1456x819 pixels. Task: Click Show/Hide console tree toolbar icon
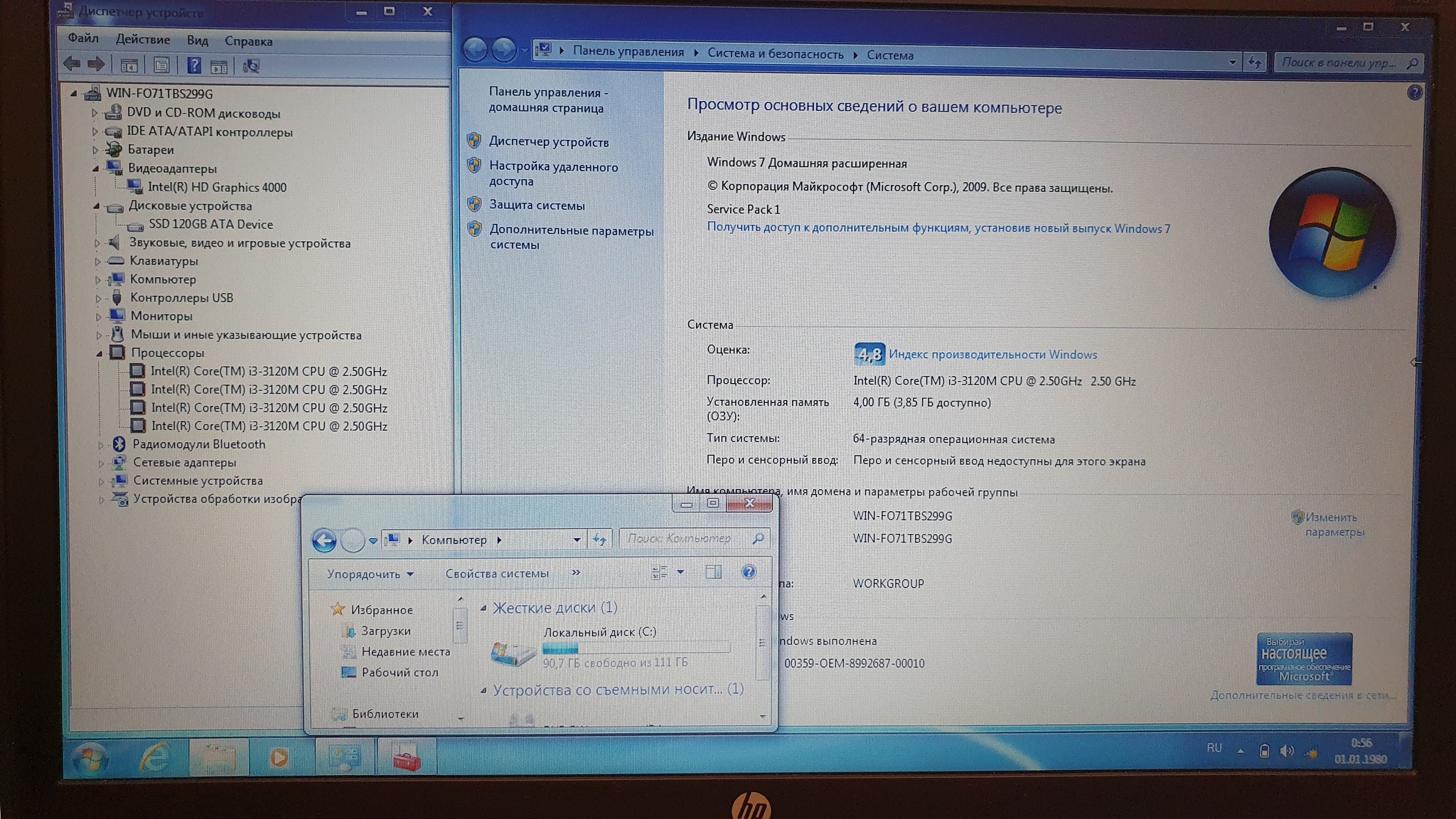(129, 66)
